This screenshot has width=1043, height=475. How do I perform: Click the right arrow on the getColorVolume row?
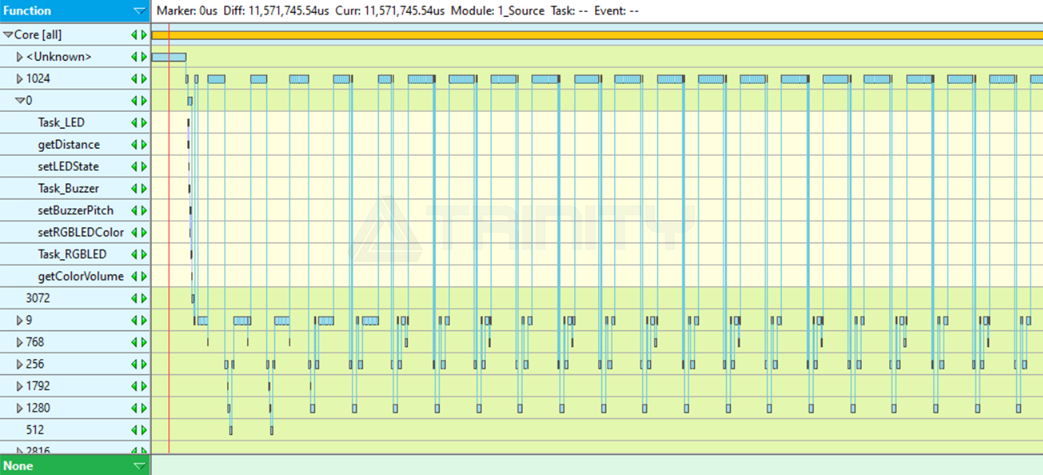click(144, 277)
